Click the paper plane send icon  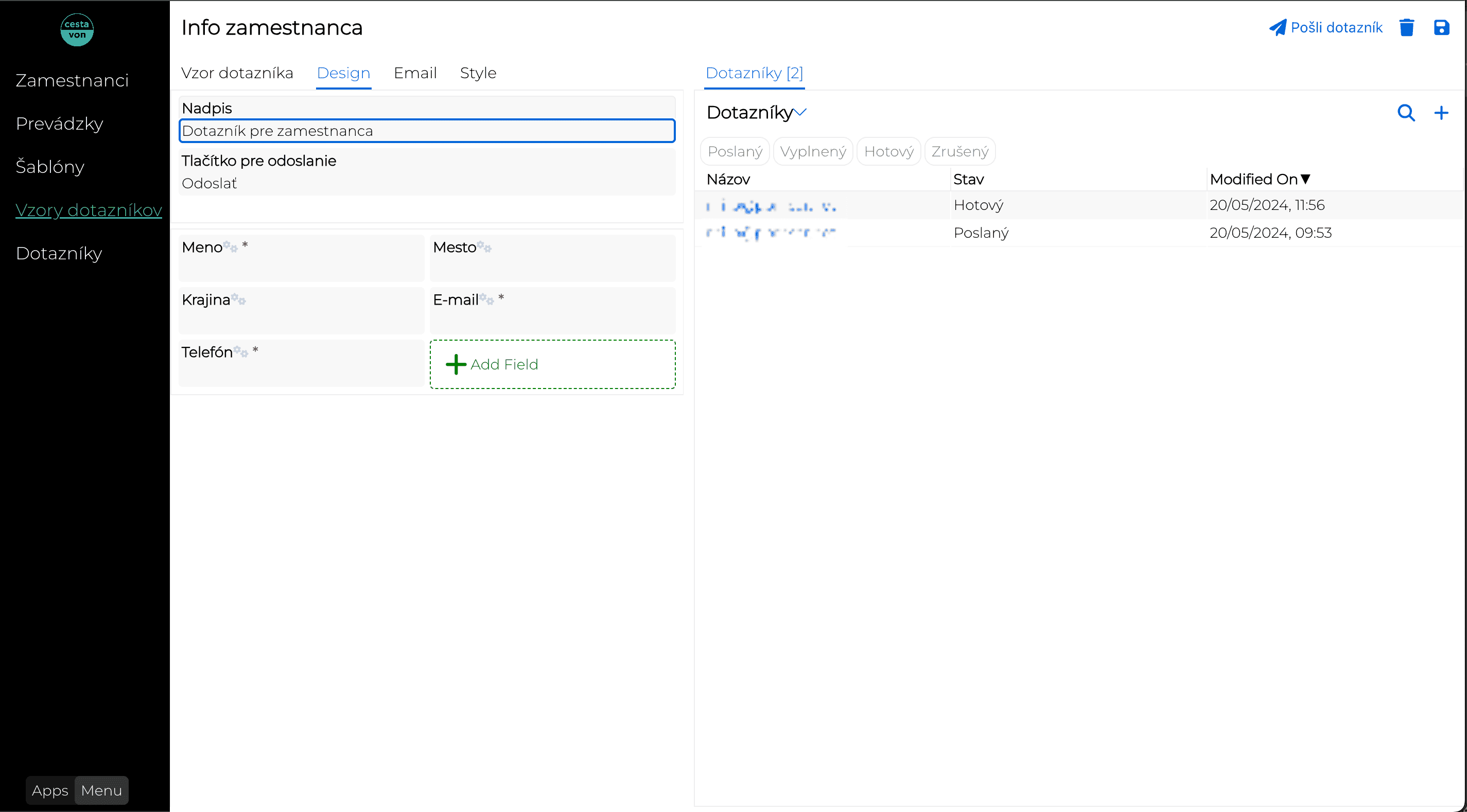(1278, 27)
